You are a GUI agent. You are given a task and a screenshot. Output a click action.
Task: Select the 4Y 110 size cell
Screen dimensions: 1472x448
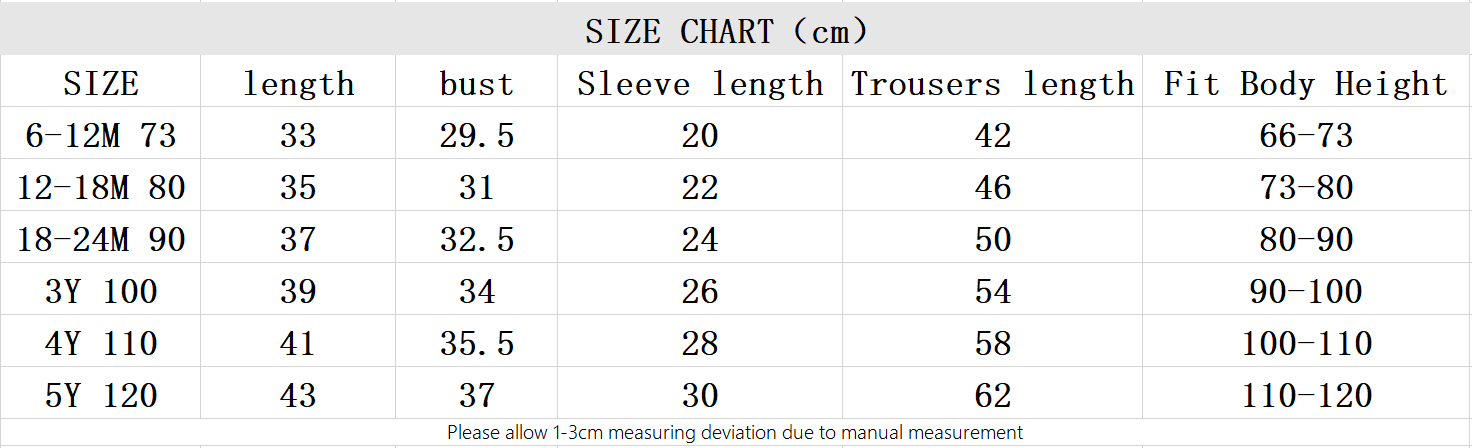click(x=101, y=343)
